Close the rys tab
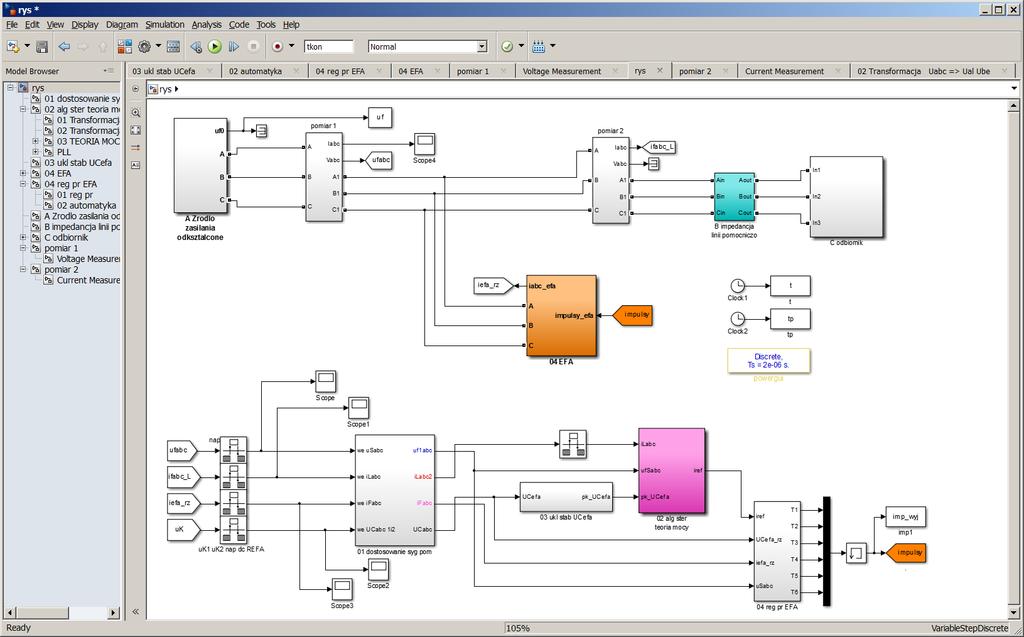Screen dimensions: 1024x637 [660, 71]
